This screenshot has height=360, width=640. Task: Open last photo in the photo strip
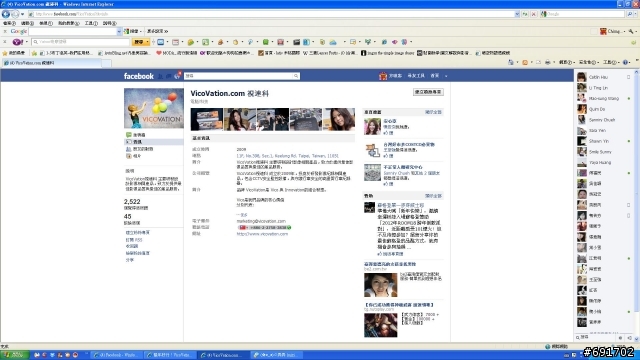[339, 119]
